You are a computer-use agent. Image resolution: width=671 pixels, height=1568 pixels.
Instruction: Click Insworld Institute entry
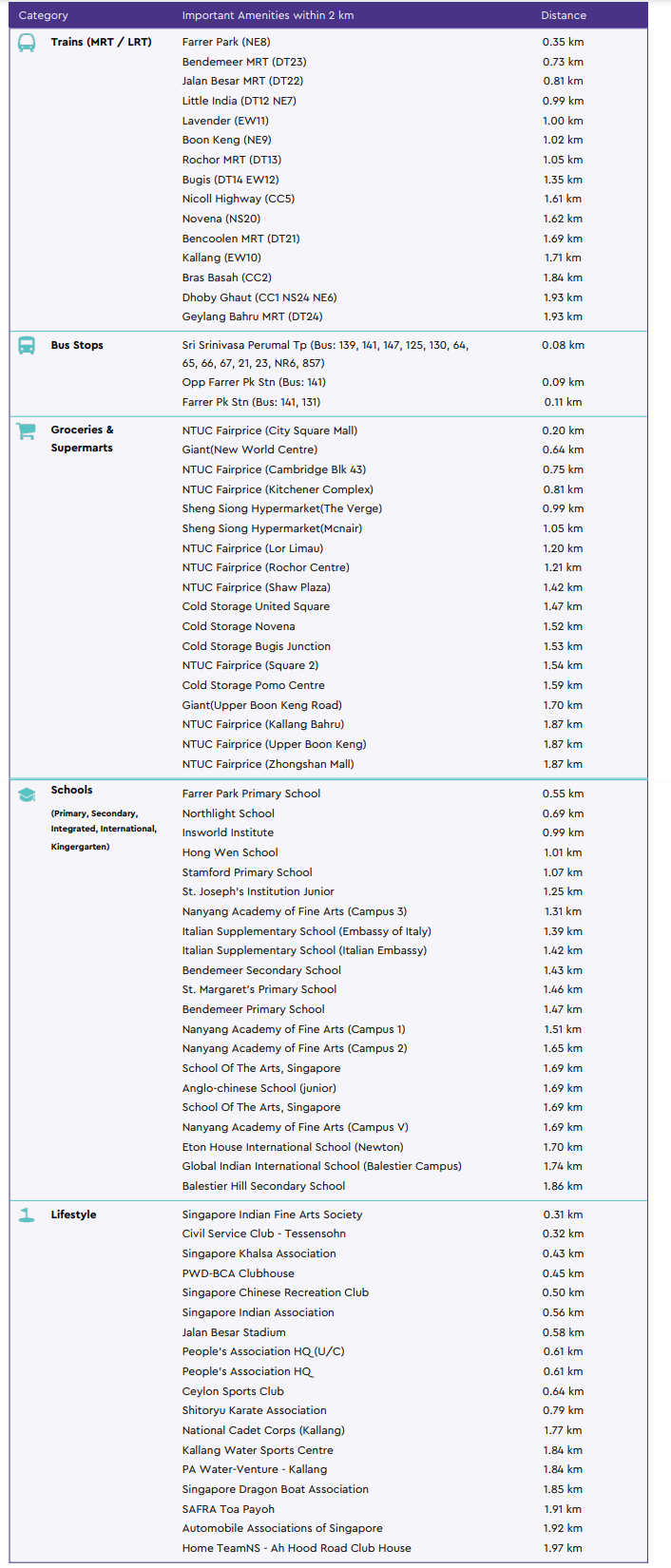tap(228, 832)
